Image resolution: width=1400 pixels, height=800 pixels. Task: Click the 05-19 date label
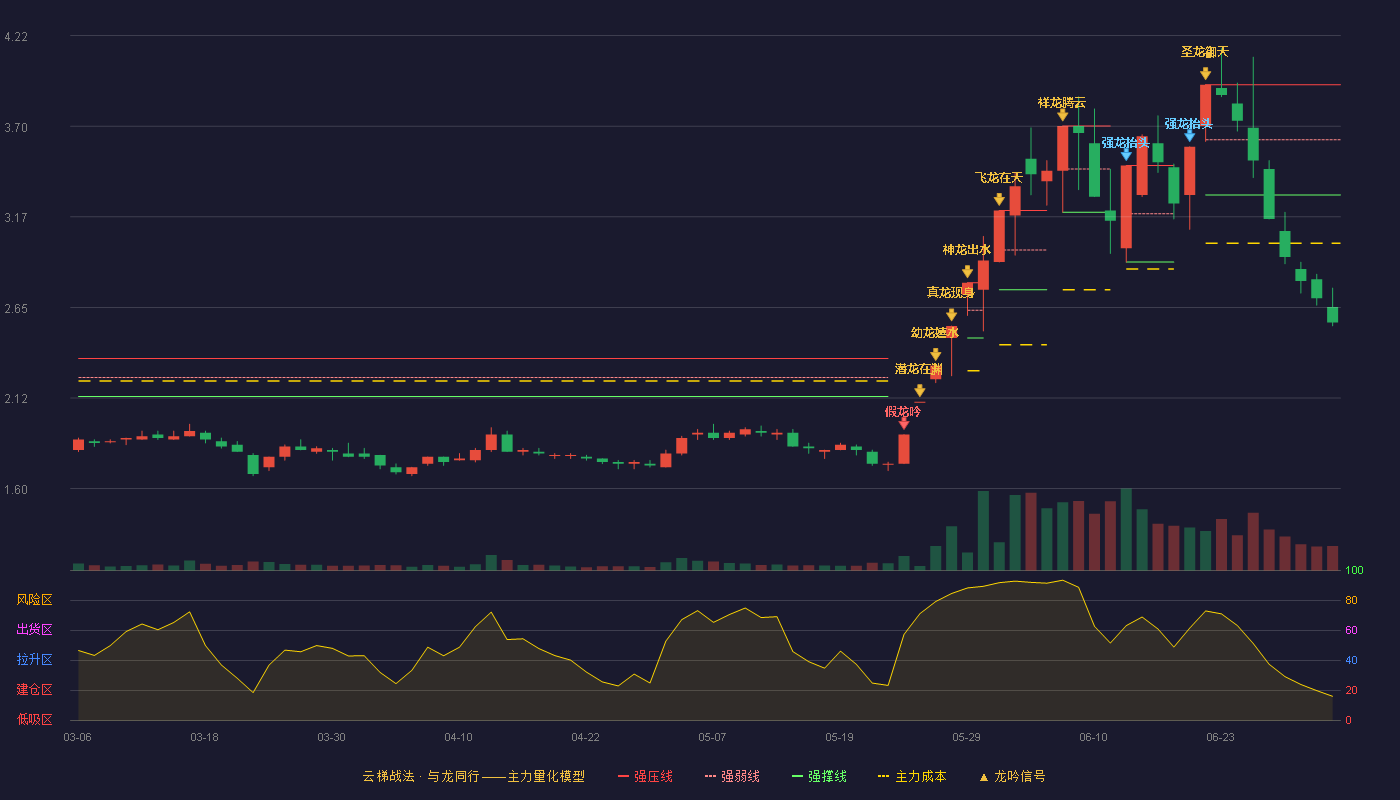click(839, 737)
